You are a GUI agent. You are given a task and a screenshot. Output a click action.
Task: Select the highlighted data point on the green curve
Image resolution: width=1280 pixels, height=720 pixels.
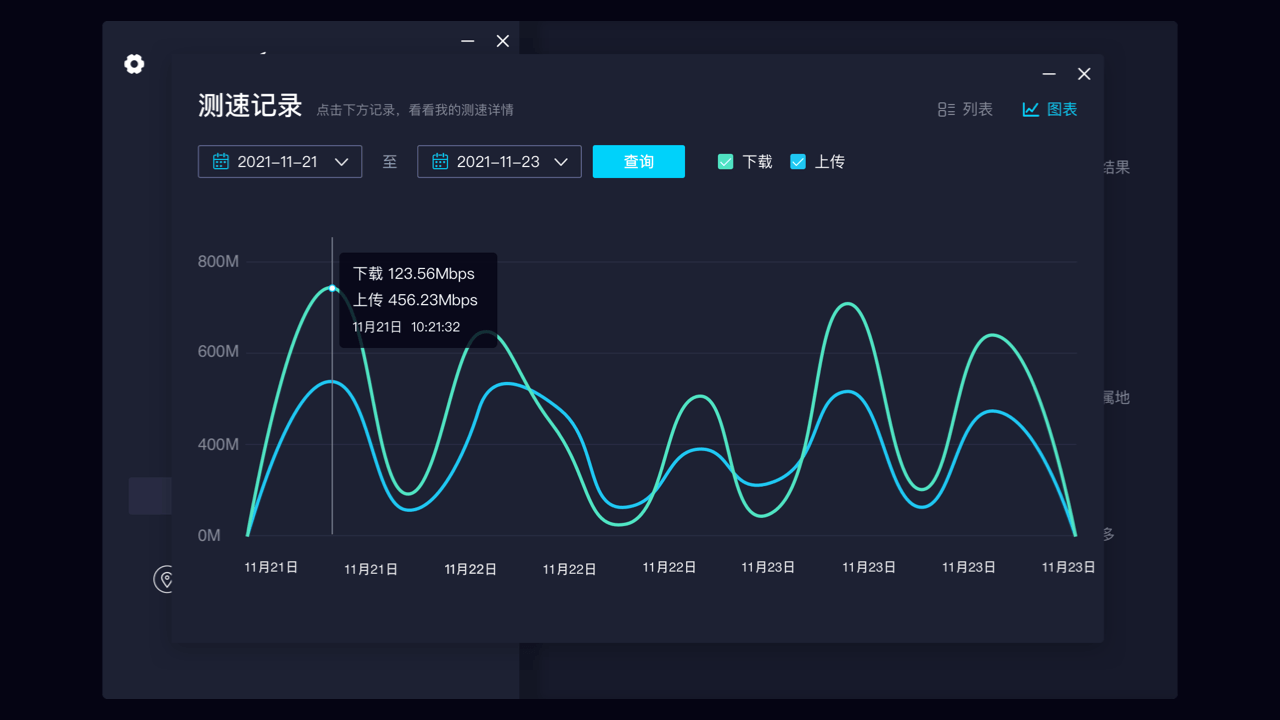click(x=332, y=289)
